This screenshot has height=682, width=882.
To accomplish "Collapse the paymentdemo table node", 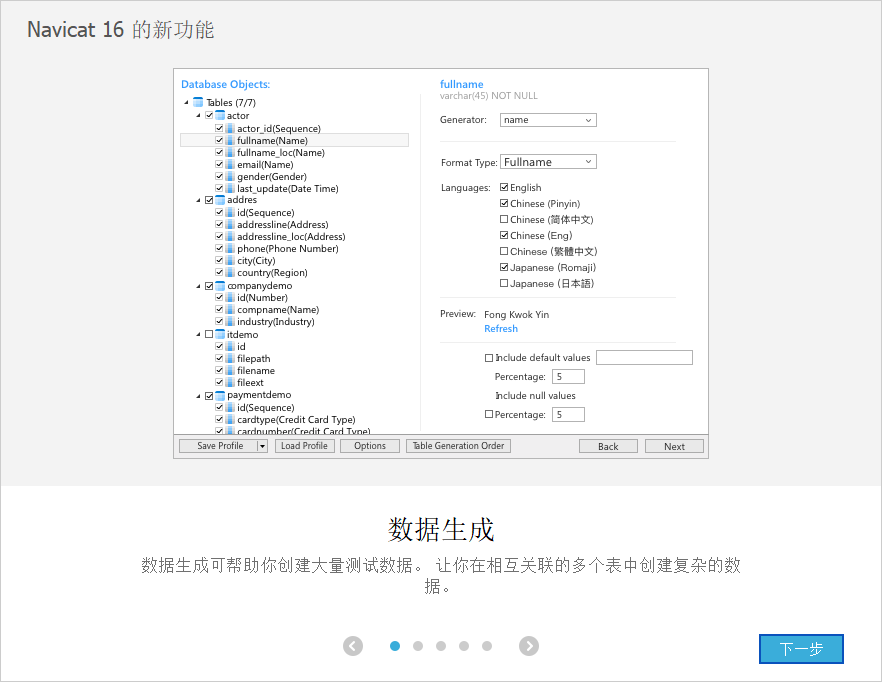I will [198, 396].
